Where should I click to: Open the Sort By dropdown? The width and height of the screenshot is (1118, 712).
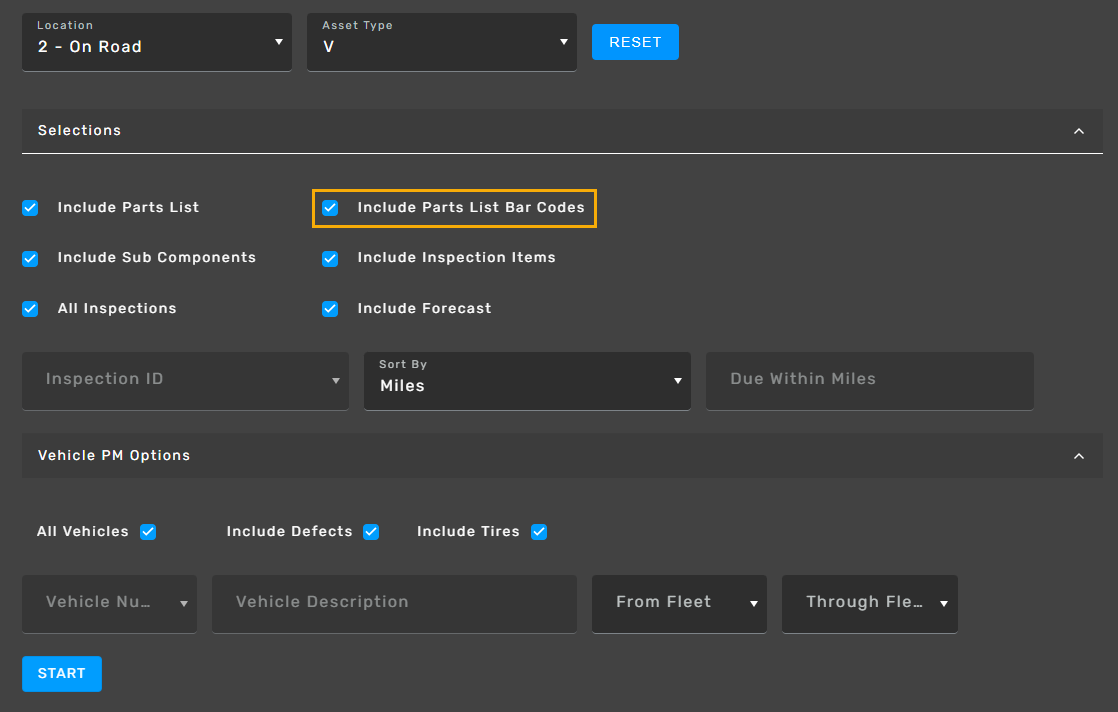pos(527,381)
